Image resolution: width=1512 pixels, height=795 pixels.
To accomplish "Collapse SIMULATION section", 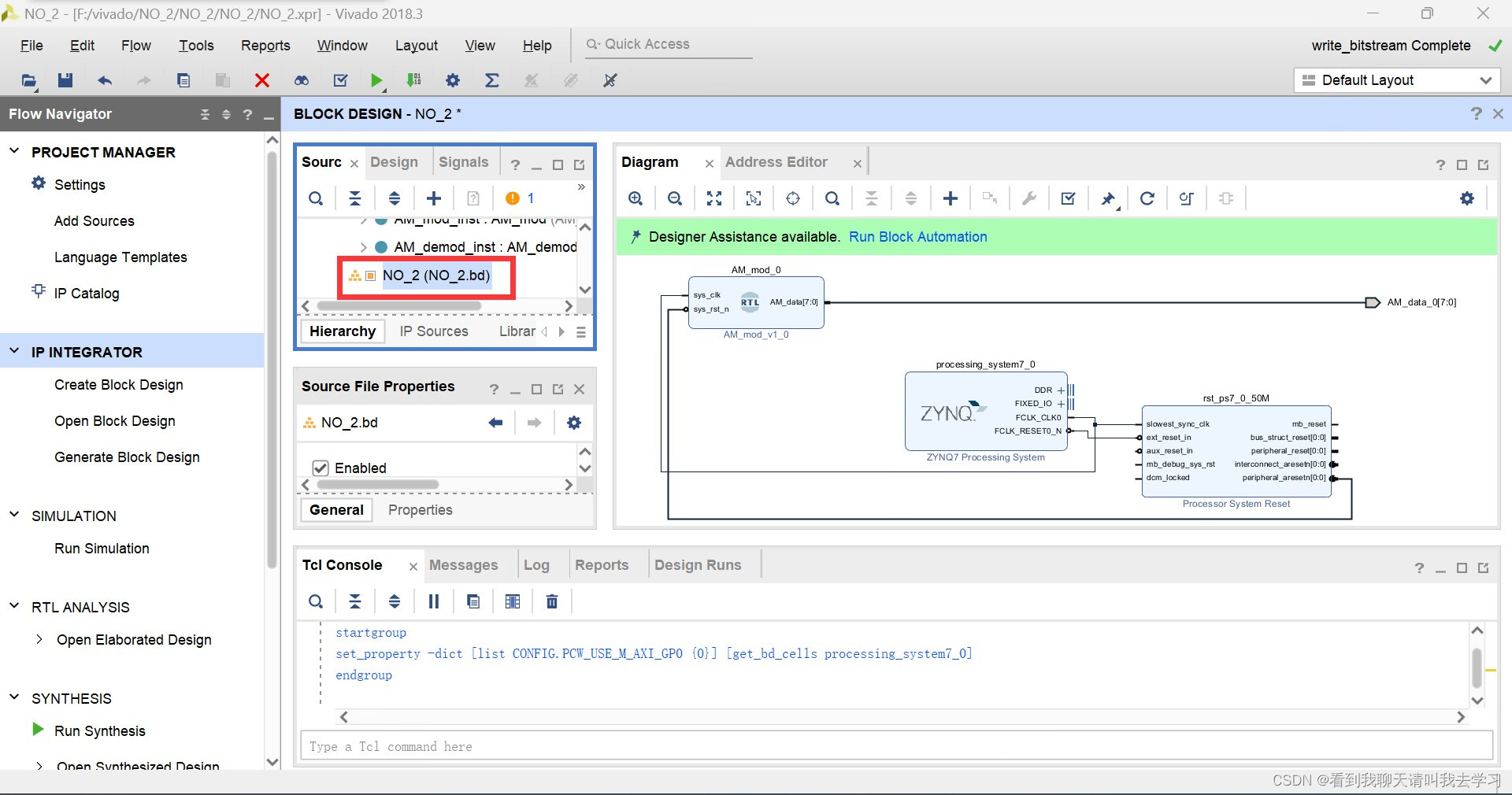I will click(x=14, y=515).
